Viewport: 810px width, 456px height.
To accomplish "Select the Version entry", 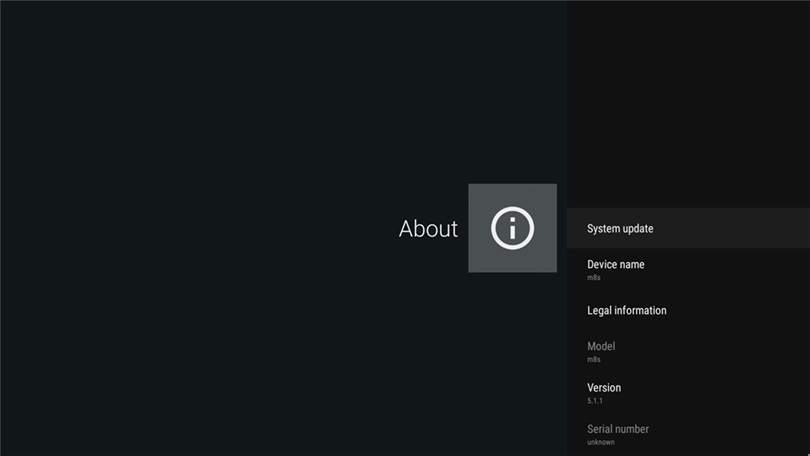I will pyautogui.click(x=604, y=388).
